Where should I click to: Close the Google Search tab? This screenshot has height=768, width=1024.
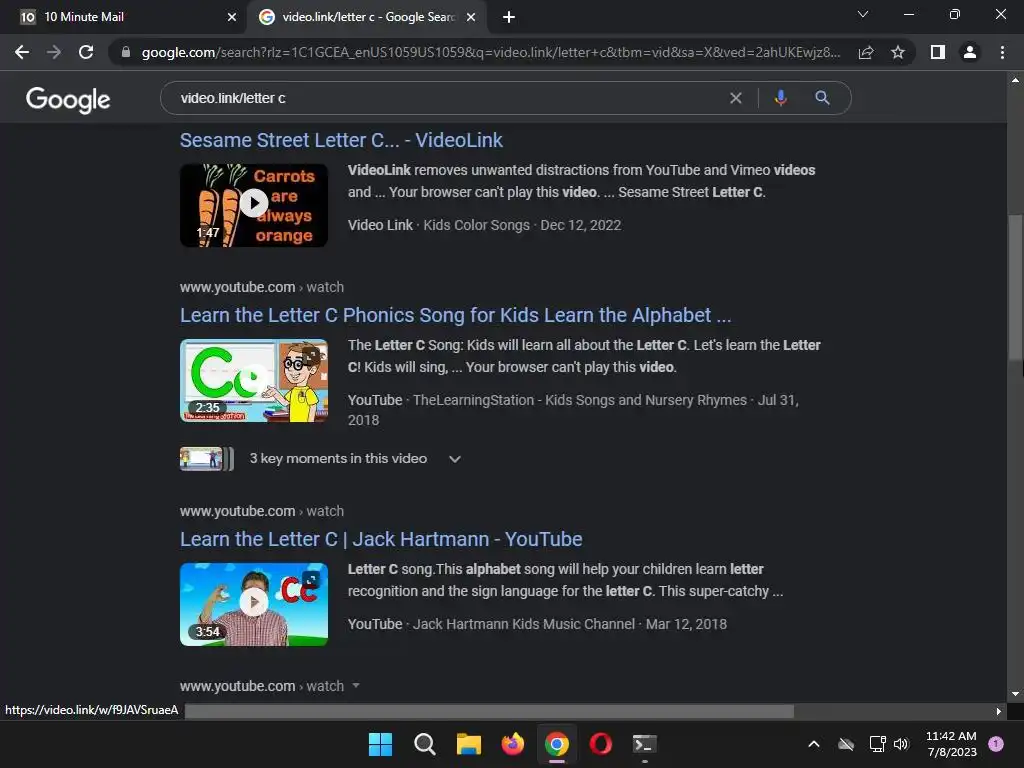(x=471, y=17)
